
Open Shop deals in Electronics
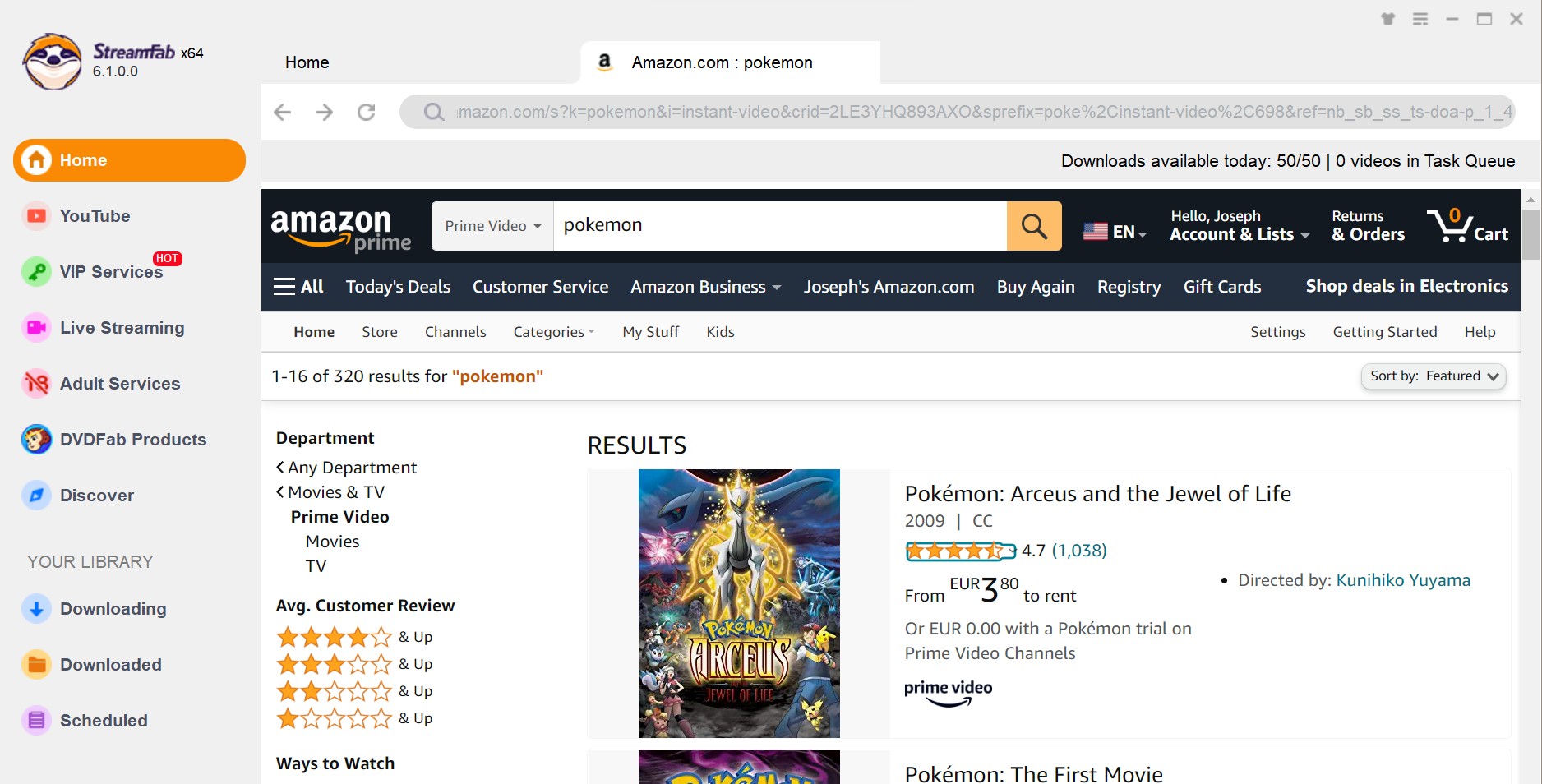point(1407,286)
